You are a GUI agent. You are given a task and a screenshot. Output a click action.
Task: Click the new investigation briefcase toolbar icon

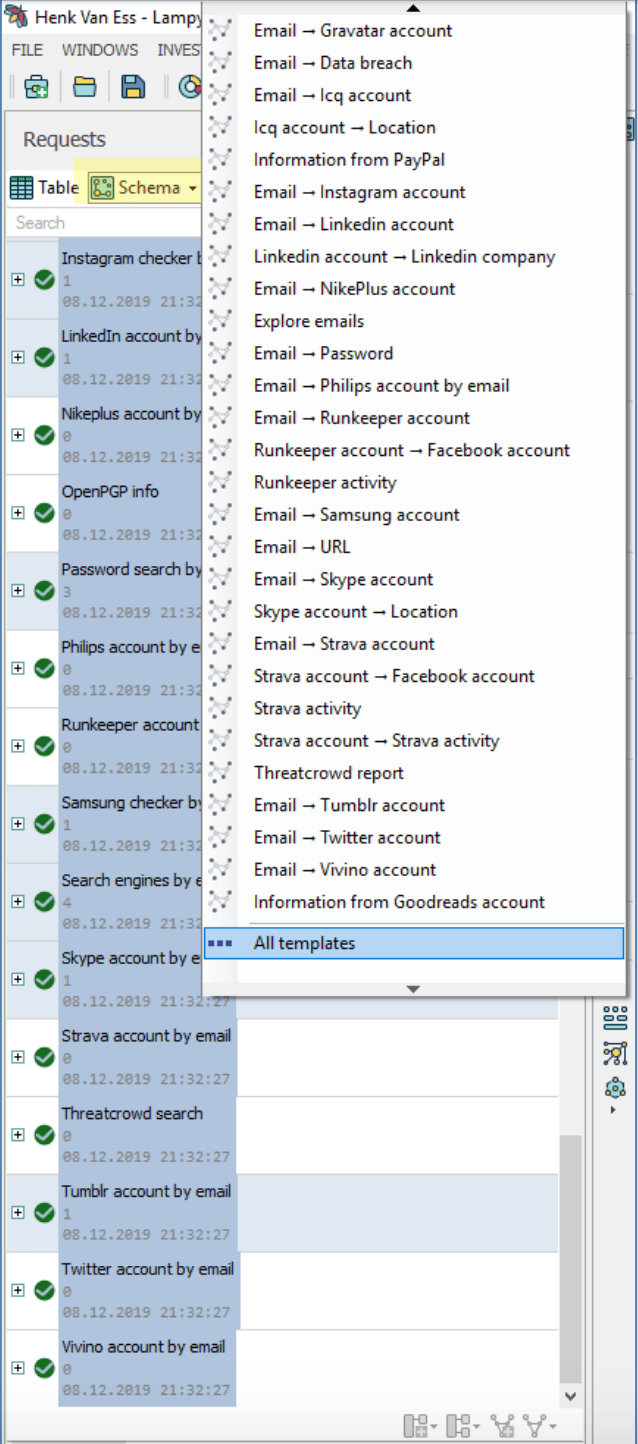tap(37, 87)
